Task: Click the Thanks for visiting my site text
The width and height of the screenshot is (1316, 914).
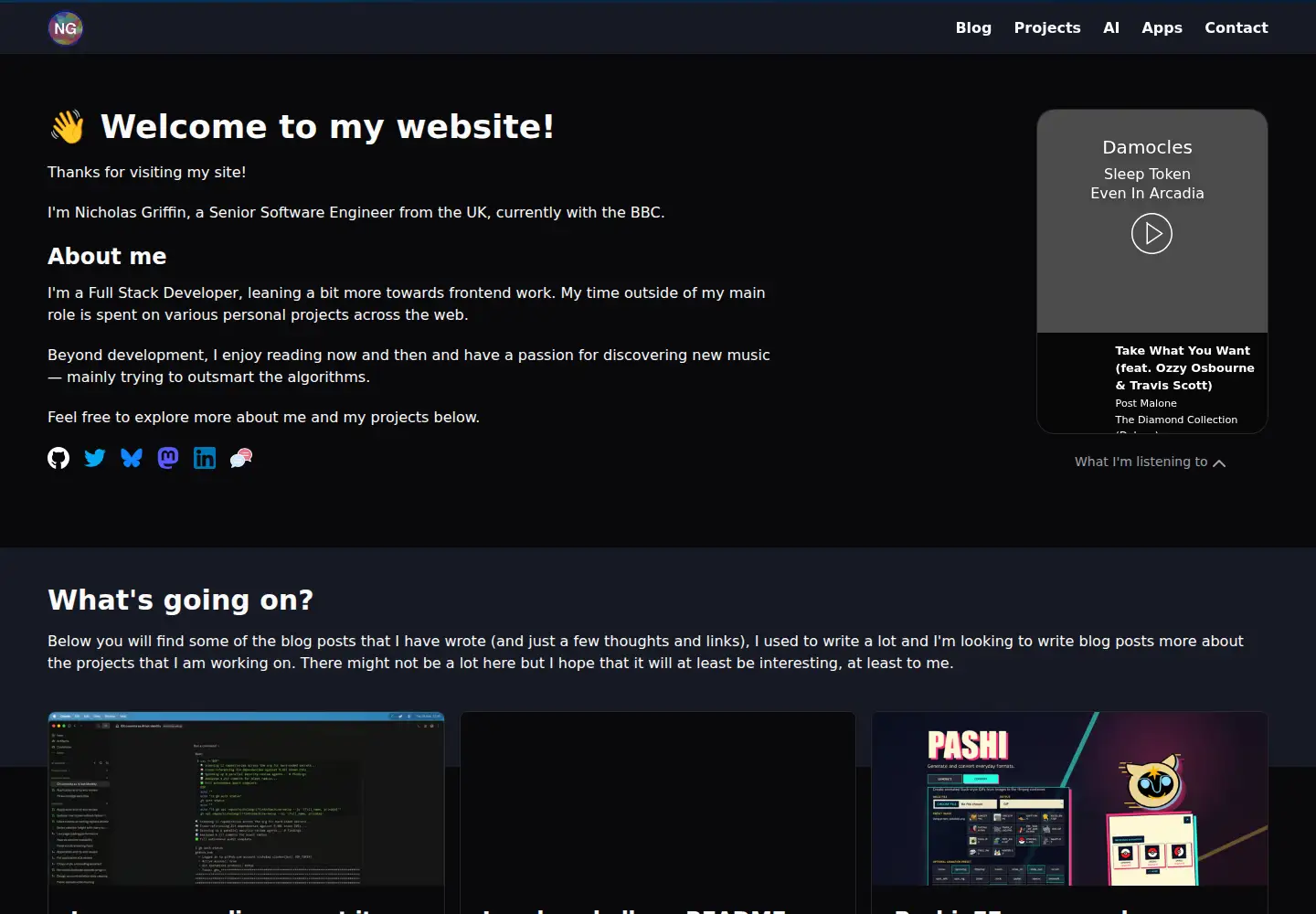Action: click(x=146, y=172)
